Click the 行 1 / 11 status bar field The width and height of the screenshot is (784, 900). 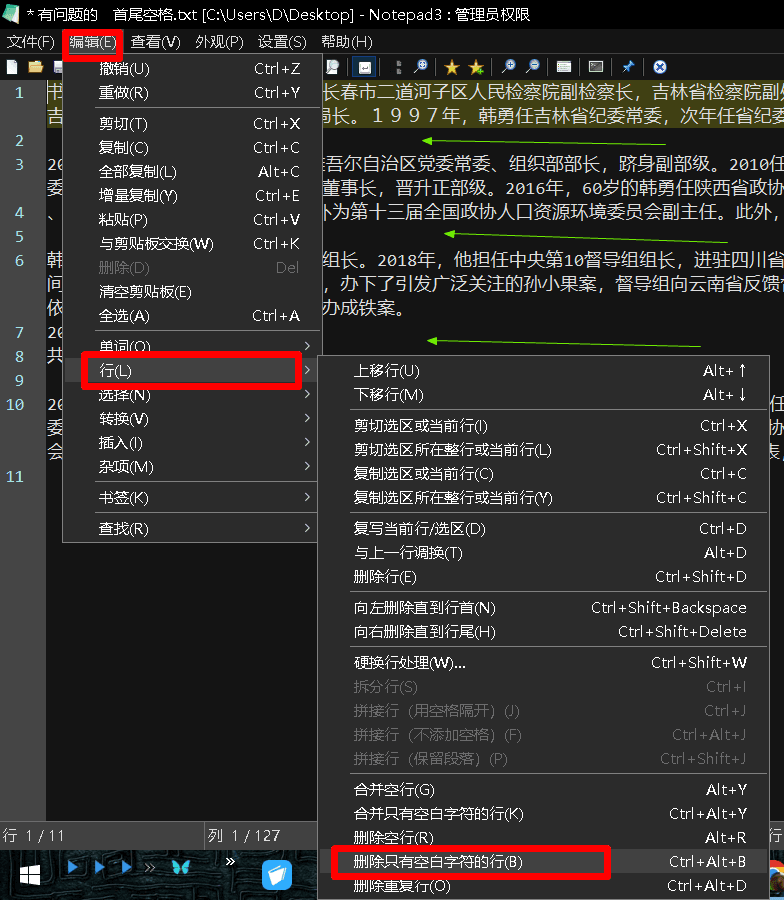pyautogui.click(x=34, y=834)
